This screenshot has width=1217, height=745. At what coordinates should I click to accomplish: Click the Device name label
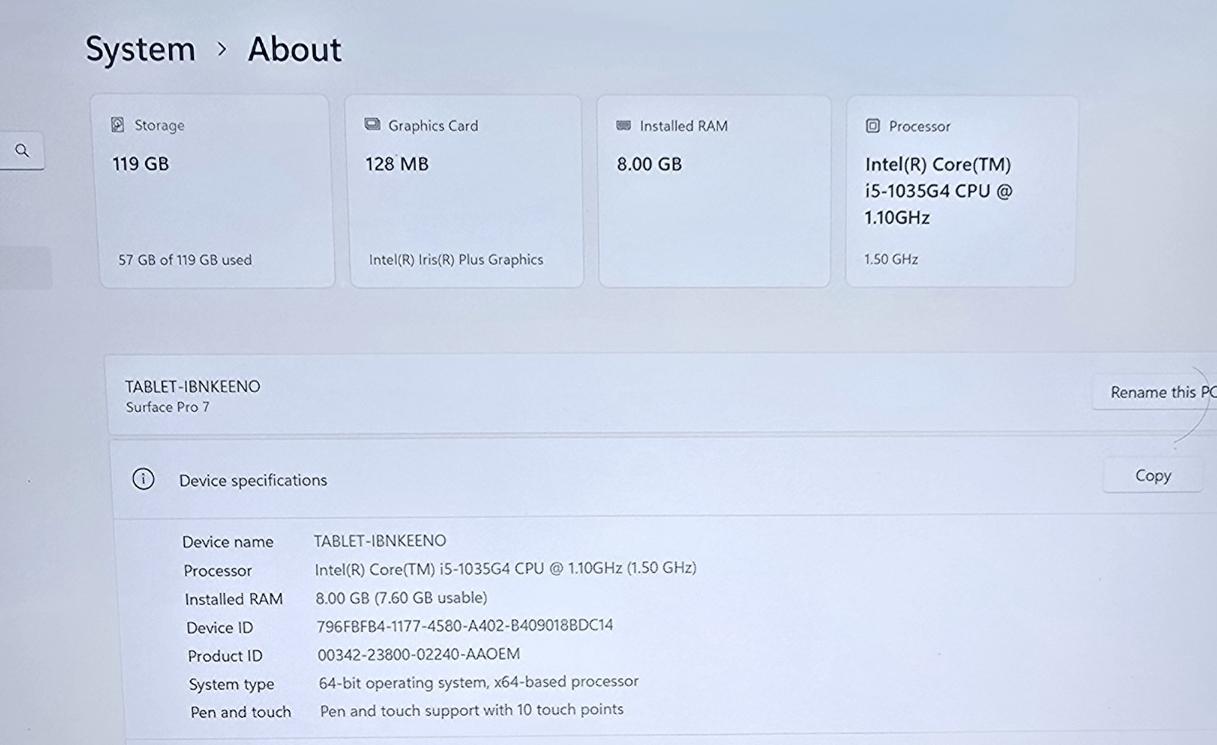(228, 542)
